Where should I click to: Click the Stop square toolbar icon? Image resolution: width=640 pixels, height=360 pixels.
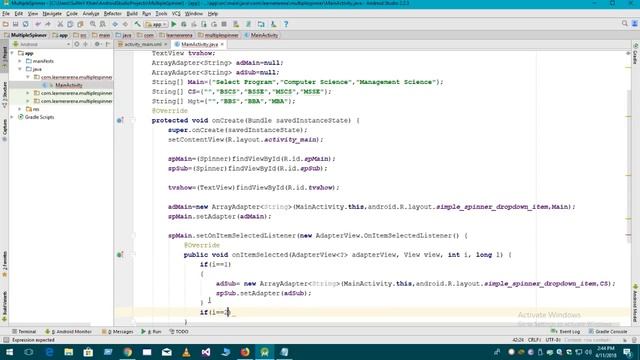point(224,24)
